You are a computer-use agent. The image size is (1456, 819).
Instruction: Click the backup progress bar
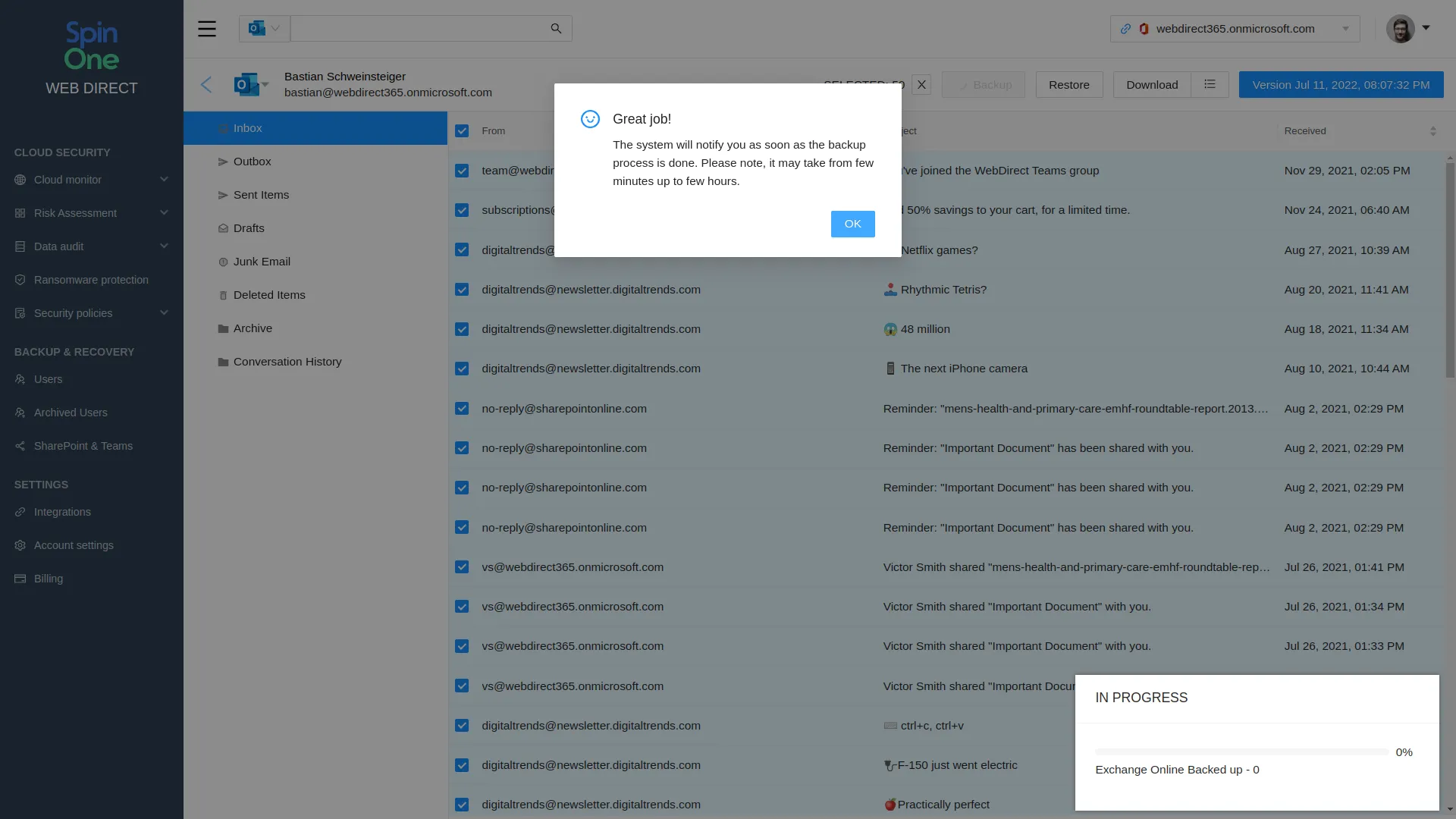(1241, 752)
